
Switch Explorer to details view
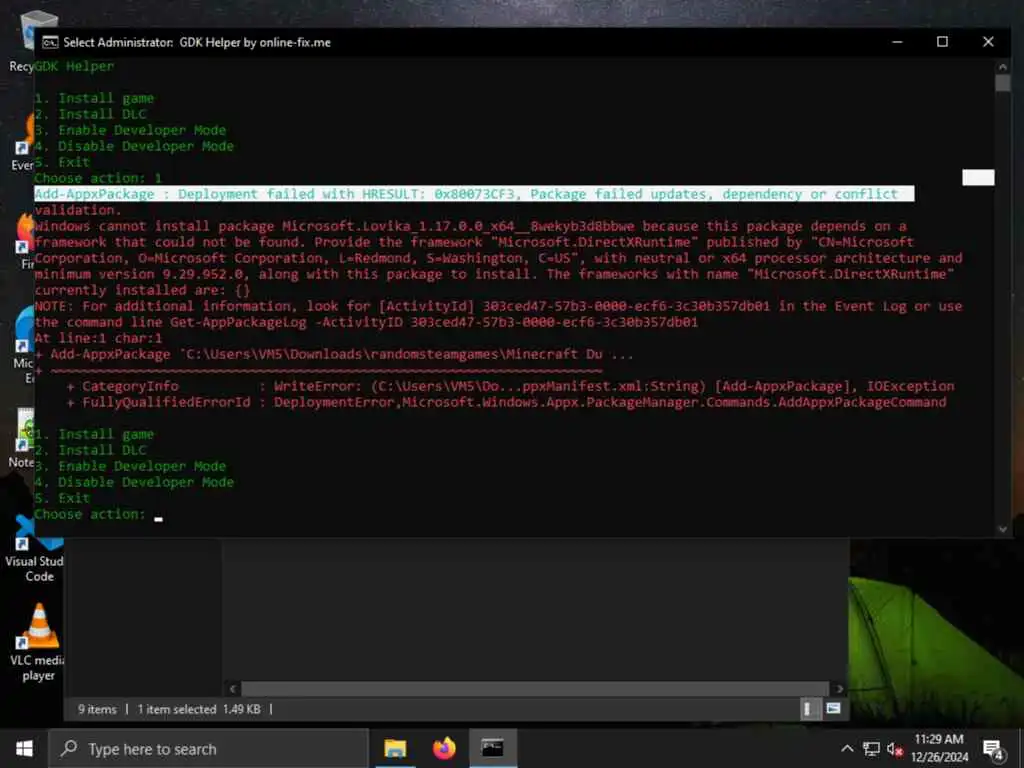click(808, 709)
